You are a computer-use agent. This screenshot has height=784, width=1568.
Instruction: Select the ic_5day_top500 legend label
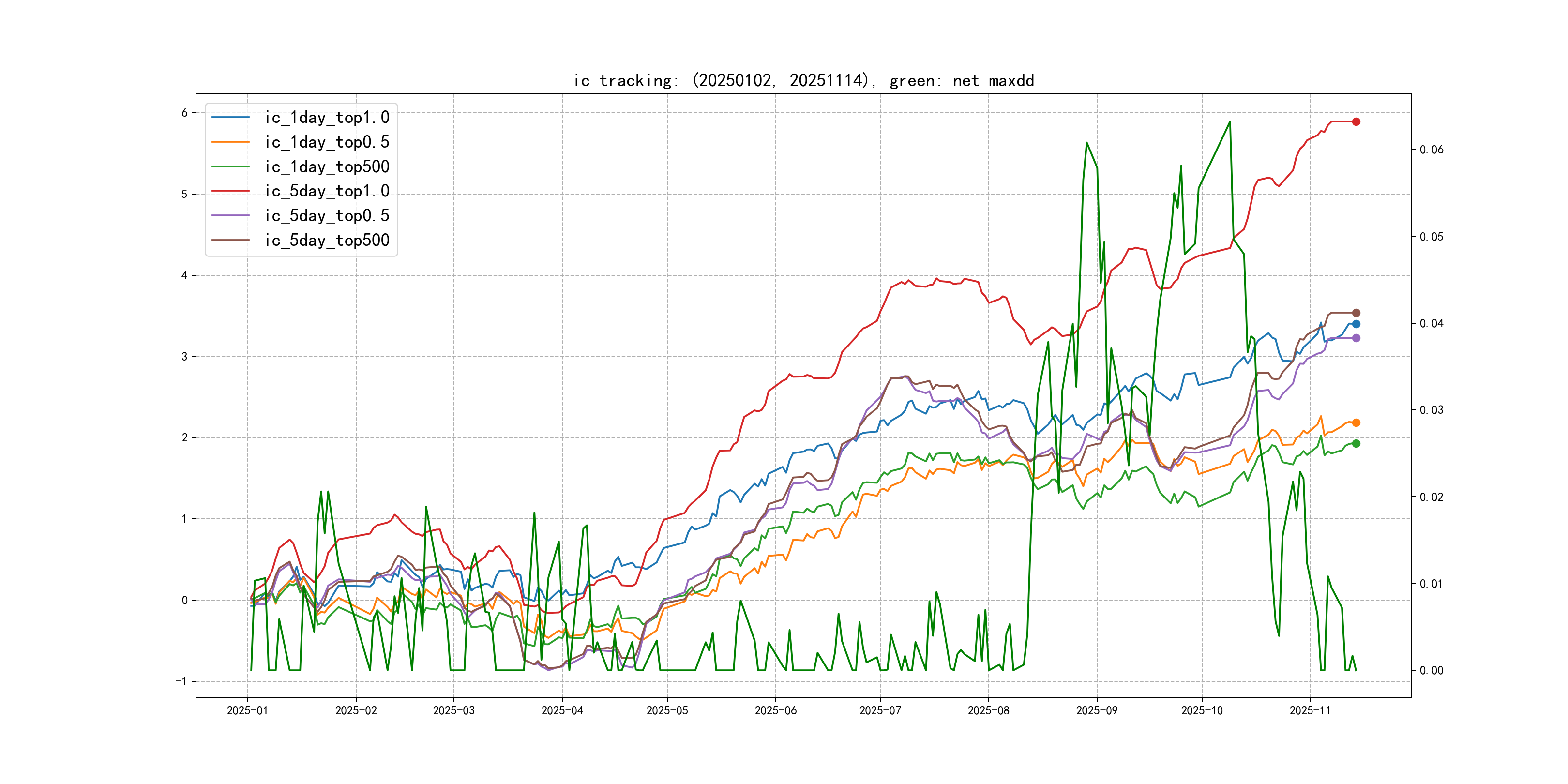pos(327,241)
